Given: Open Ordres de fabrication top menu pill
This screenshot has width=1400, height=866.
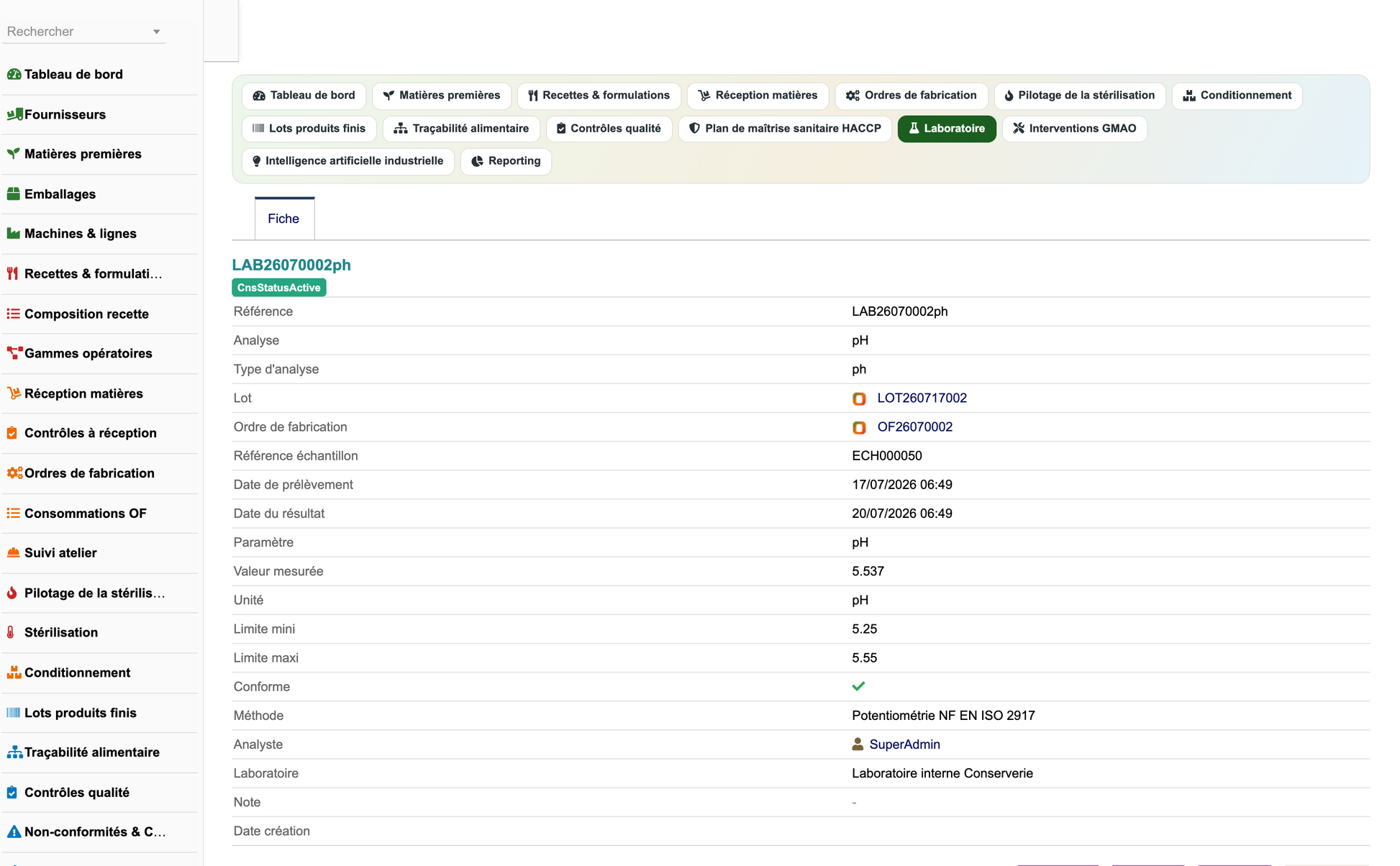Looking at the screenshot, I should tap(911, 96).
